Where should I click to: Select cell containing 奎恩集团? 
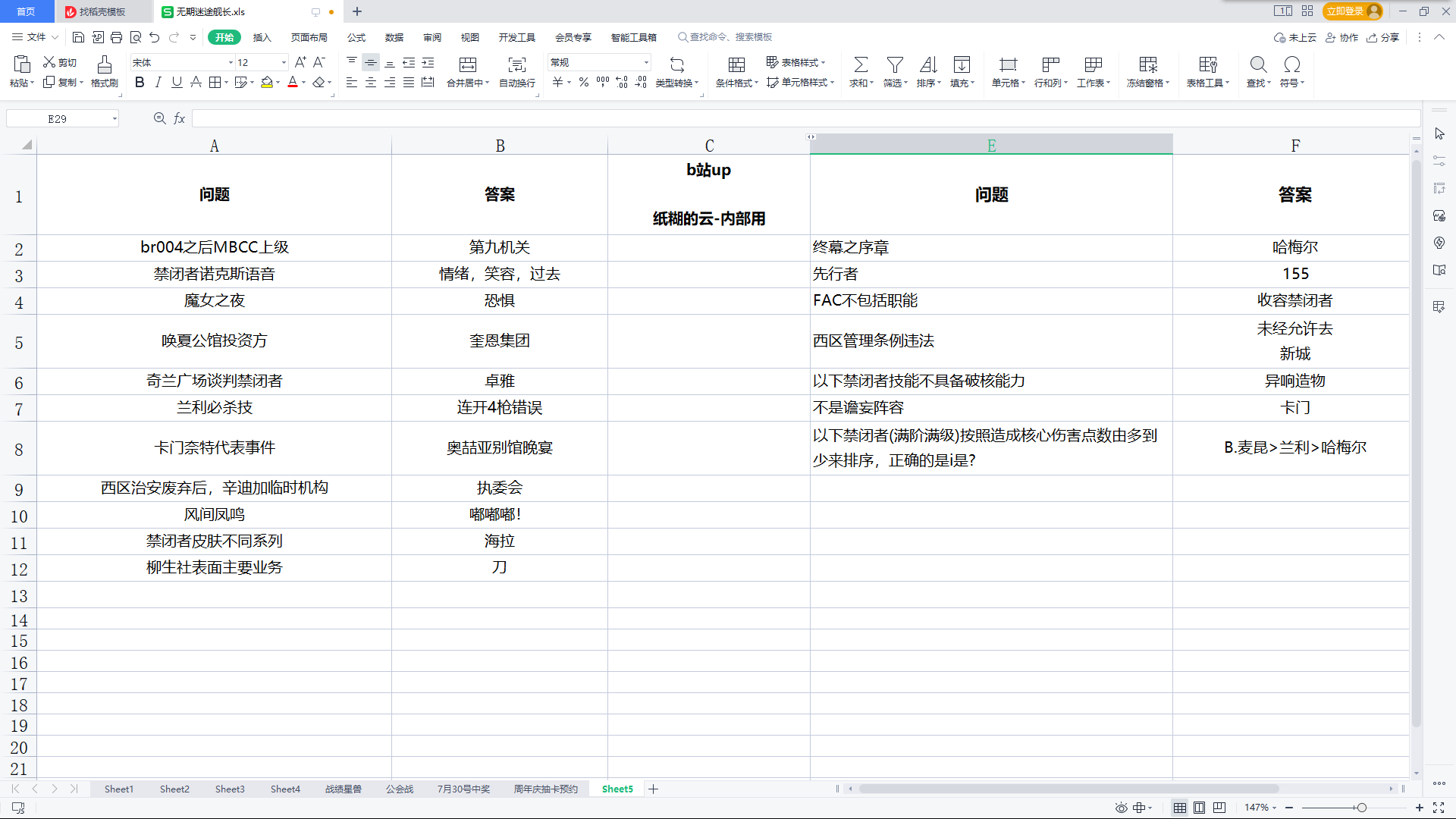(500, 341)
